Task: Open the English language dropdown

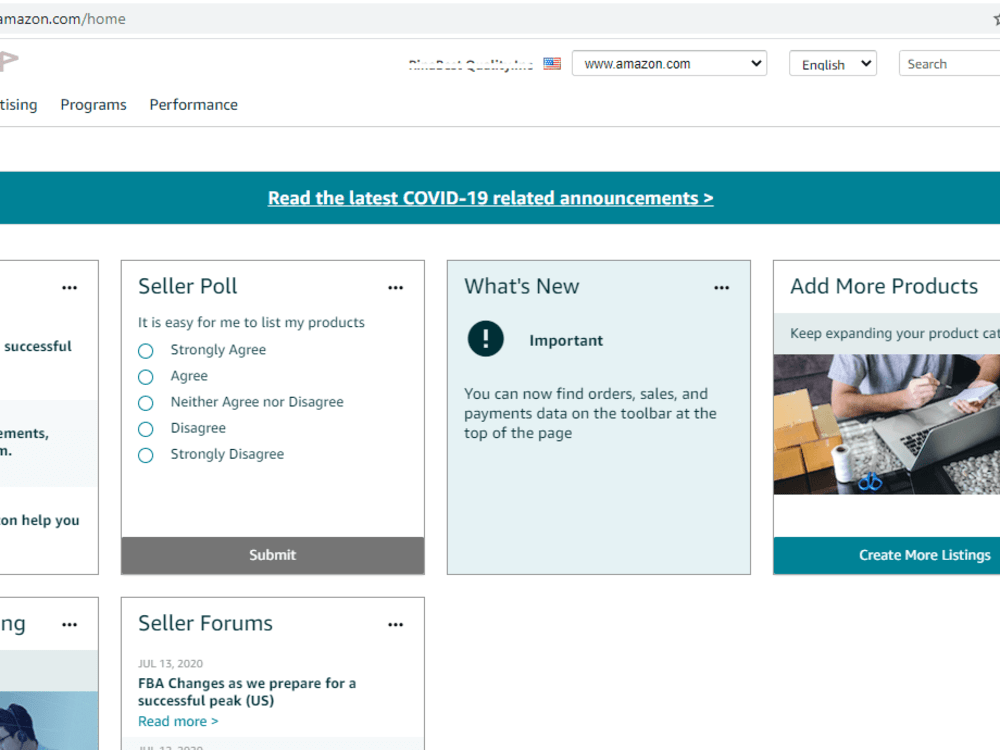Action: pyautogui.click(x=832, y=64)
